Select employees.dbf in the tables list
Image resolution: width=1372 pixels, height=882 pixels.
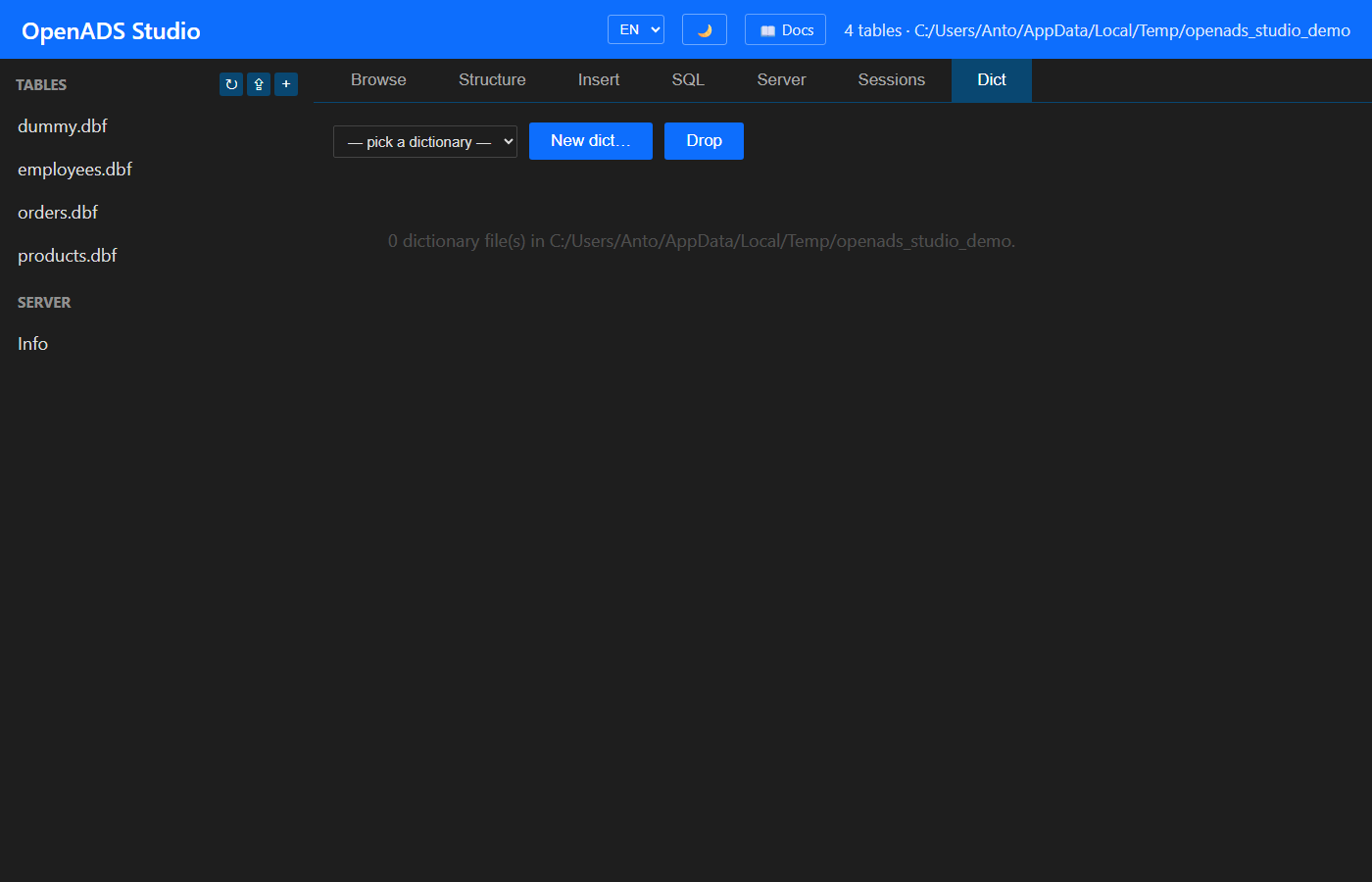157,170
